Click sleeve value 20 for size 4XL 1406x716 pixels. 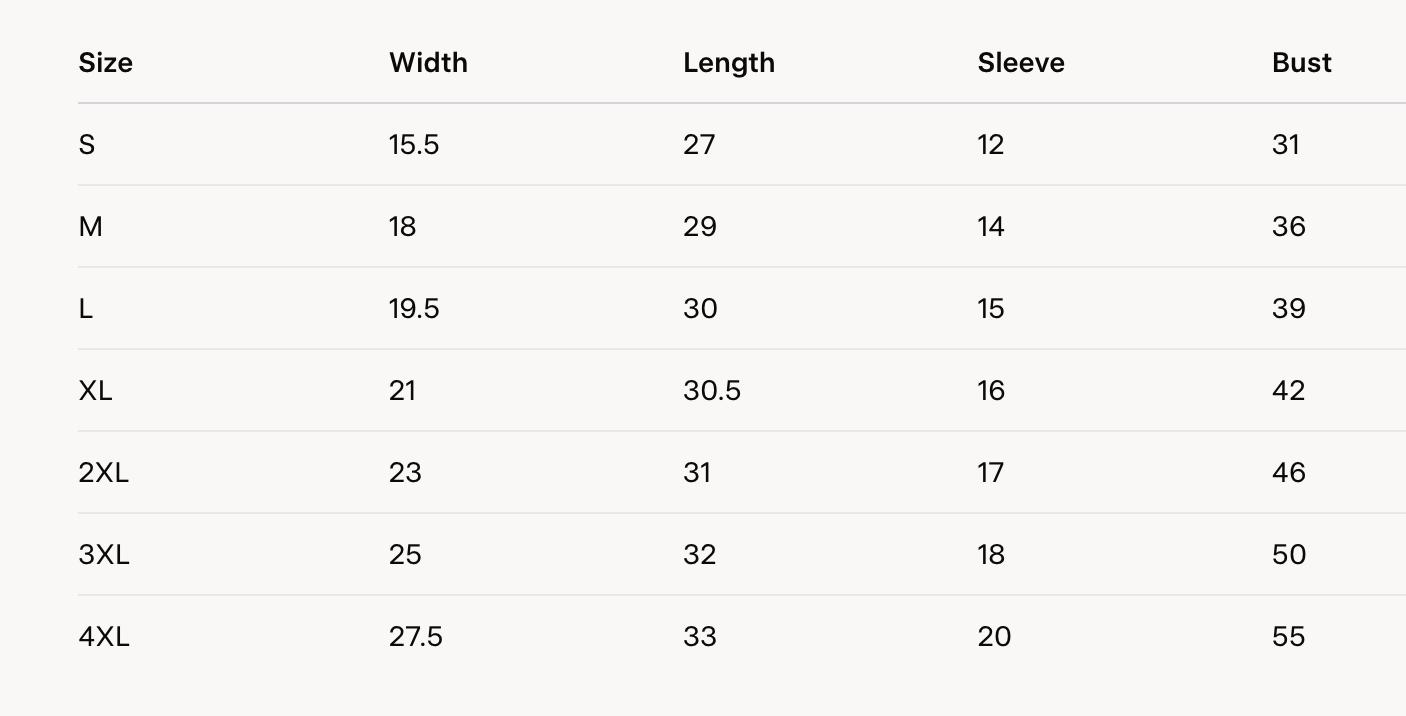tap(994, 637)
